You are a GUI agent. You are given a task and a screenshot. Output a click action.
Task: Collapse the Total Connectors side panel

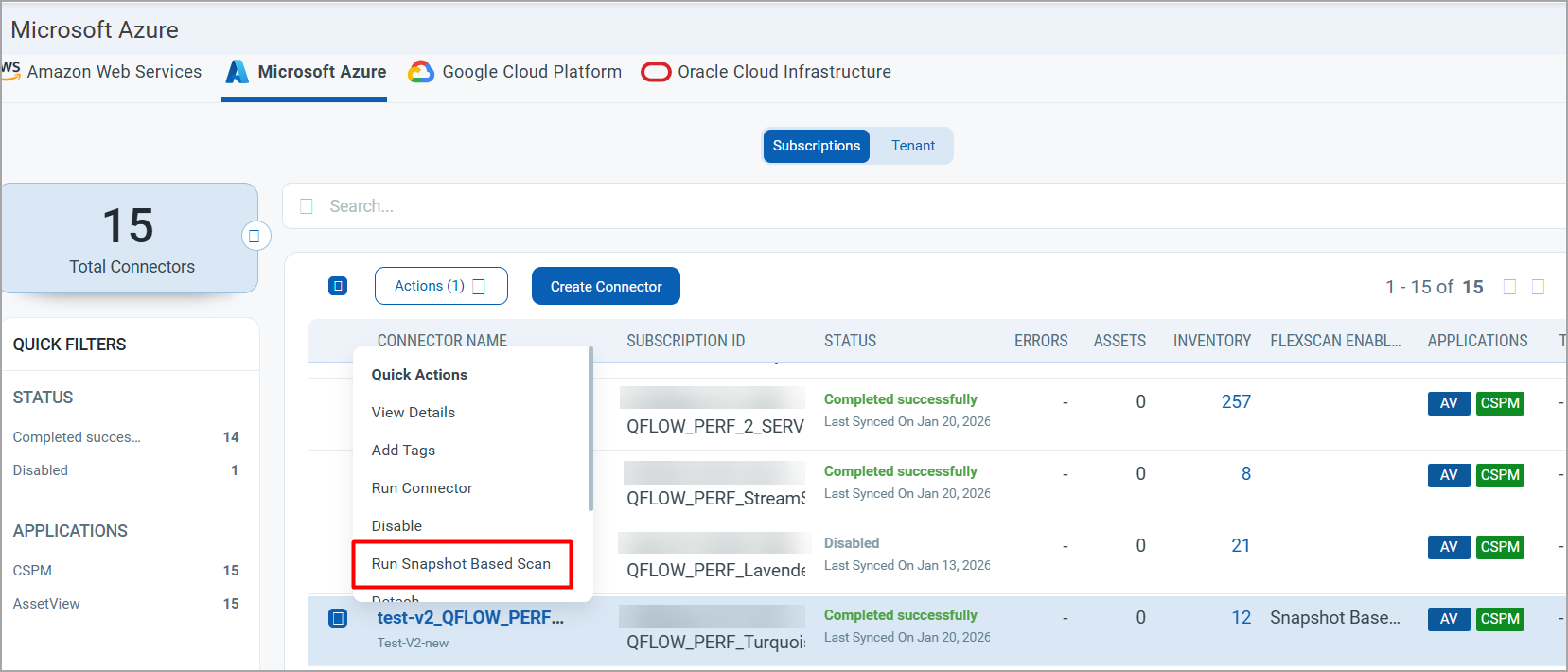pos(254,236)
